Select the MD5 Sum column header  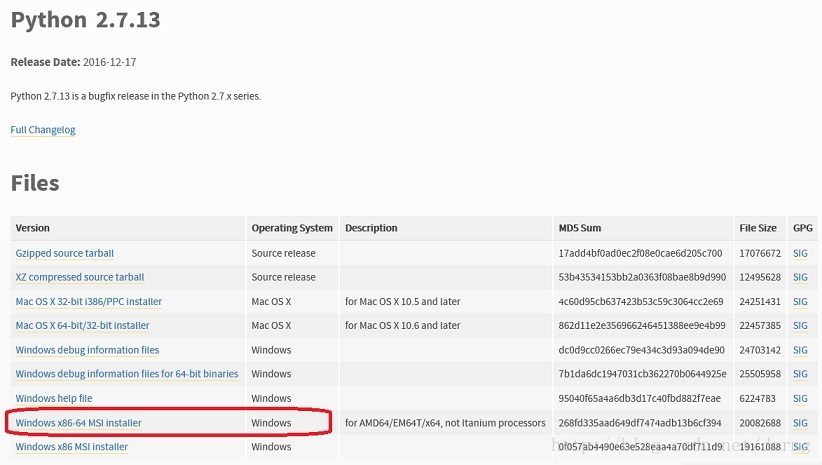[580, 228]
